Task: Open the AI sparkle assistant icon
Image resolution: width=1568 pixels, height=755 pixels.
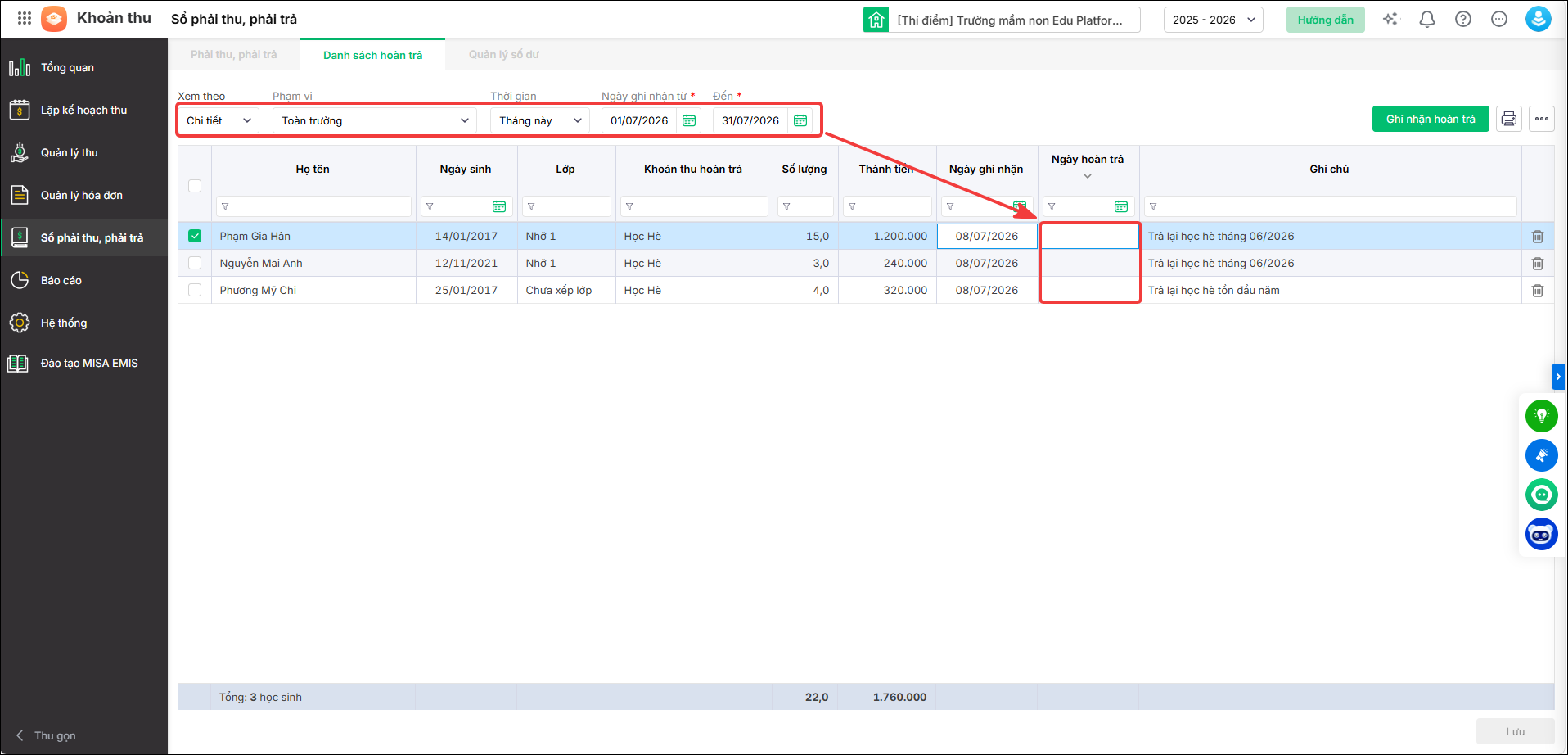Action: click(x=1390, y=19)
